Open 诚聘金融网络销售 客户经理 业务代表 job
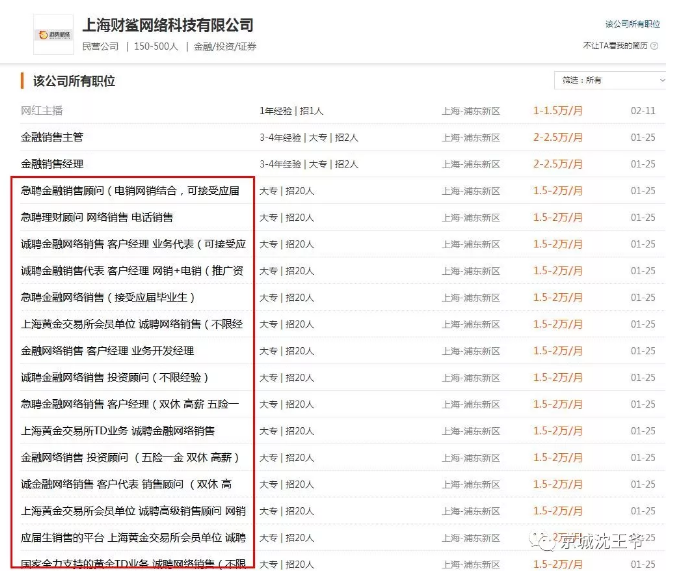 point(133,244)
